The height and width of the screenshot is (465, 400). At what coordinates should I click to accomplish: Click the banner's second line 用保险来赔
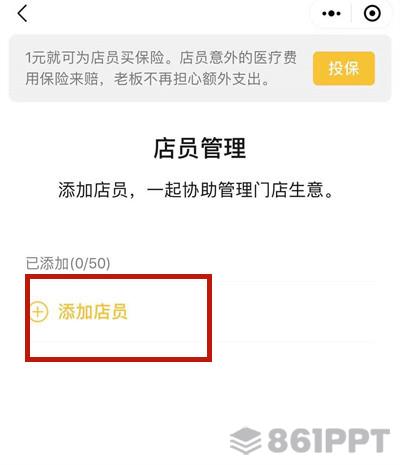click(x=147, y=79)
